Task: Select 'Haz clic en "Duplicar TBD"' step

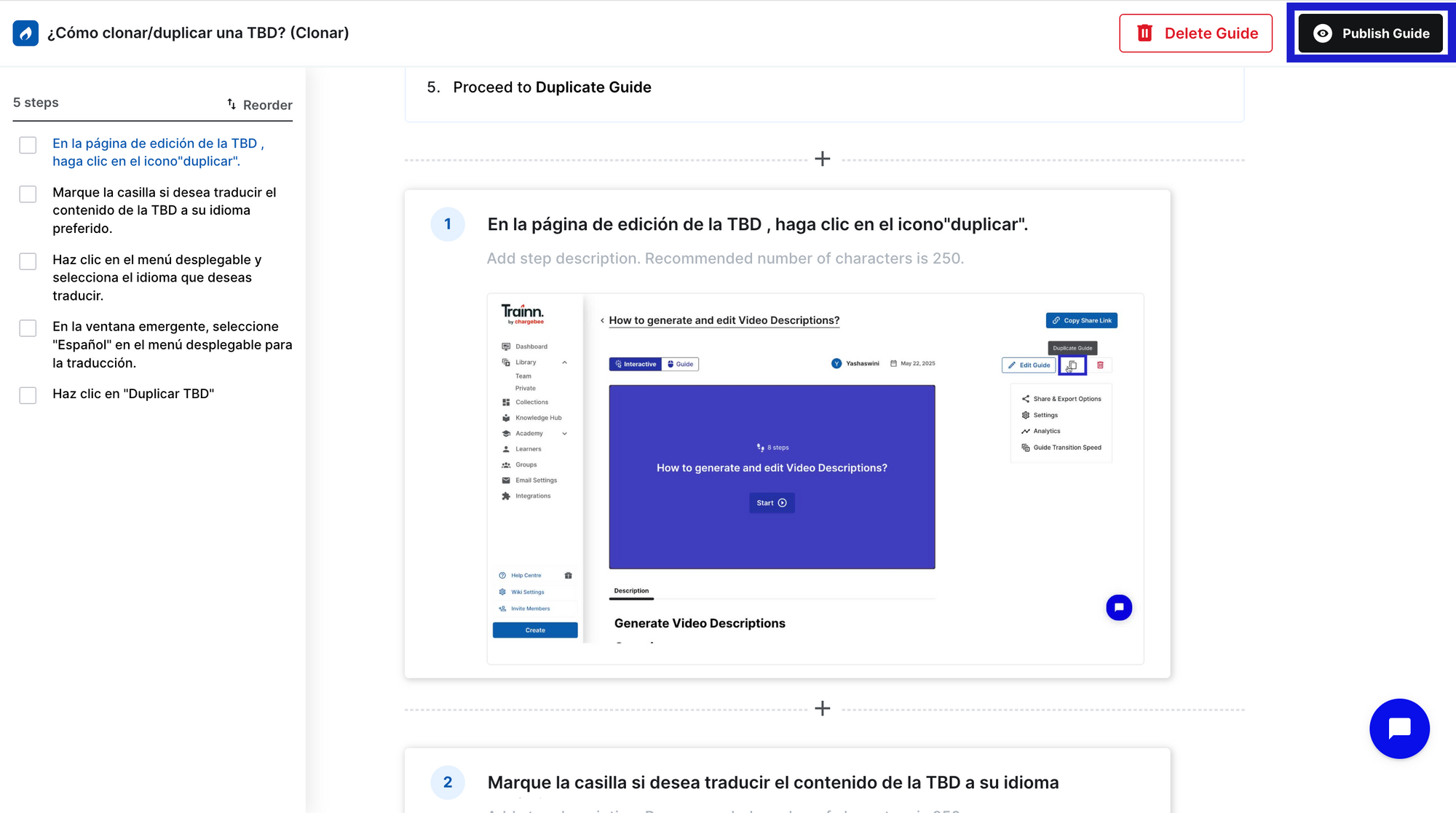Action: tap(133, 394)
